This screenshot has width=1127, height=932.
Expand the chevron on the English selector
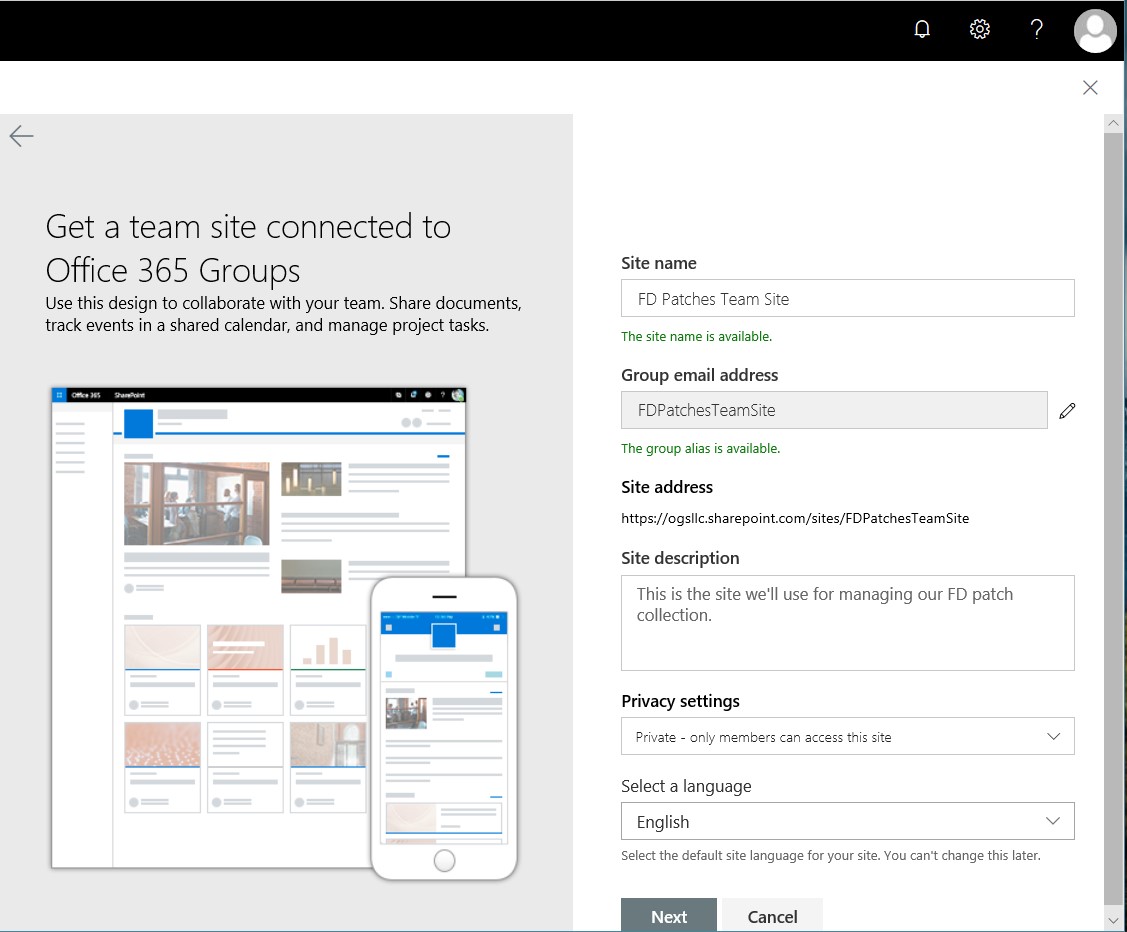[x=1052, y=820]
